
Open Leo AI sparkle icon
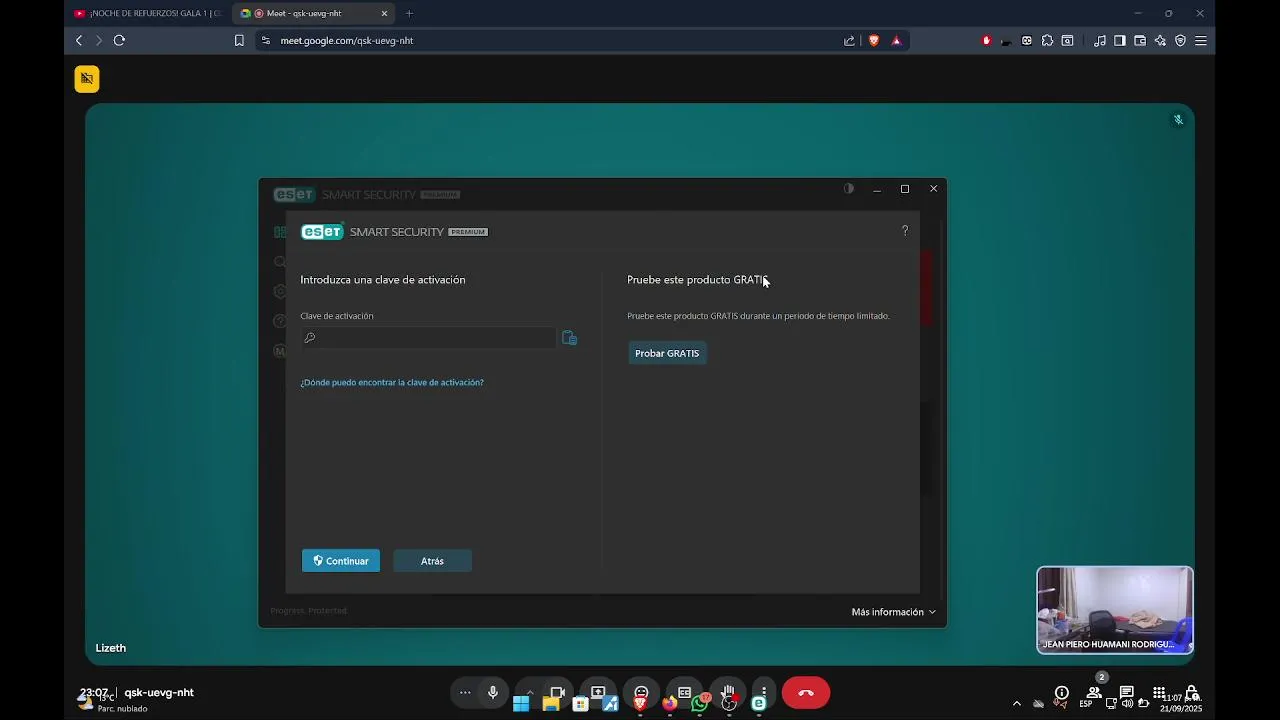[1160, 40]
